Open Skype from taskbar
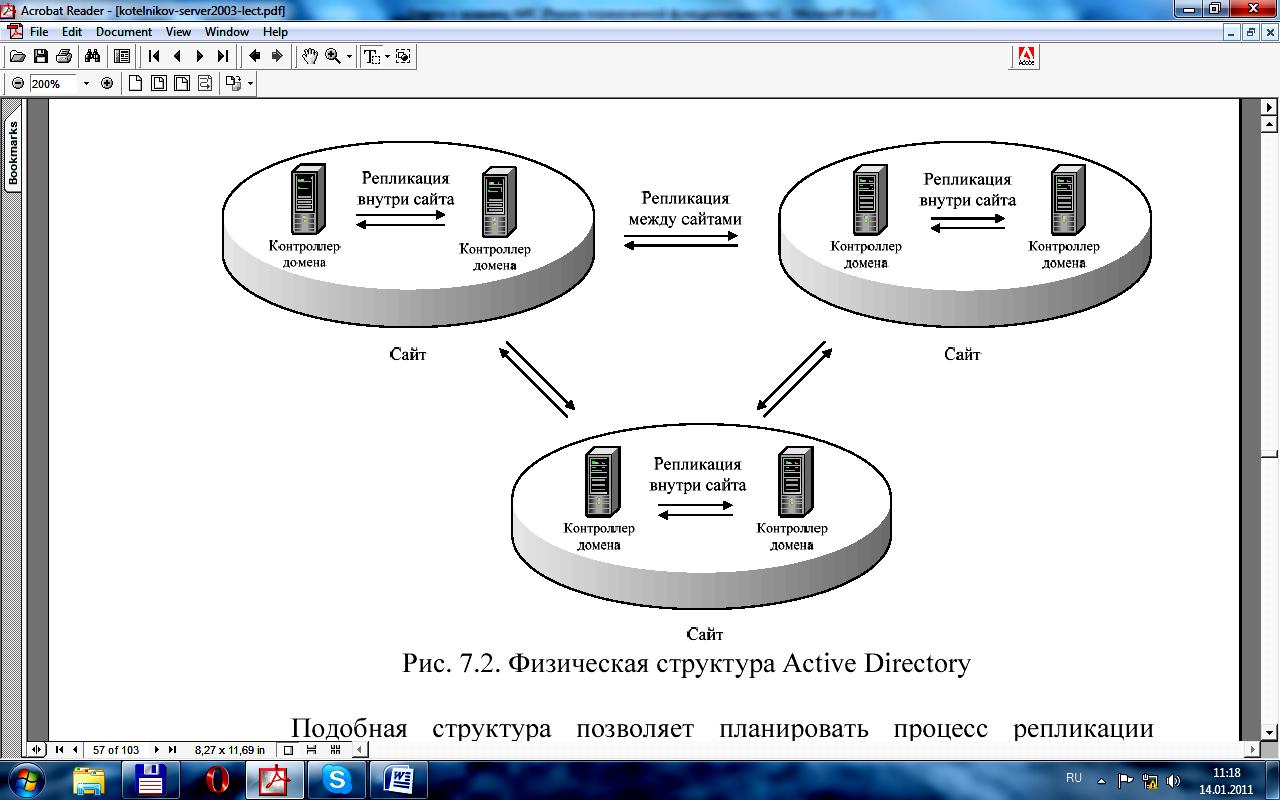 (337, 780)
